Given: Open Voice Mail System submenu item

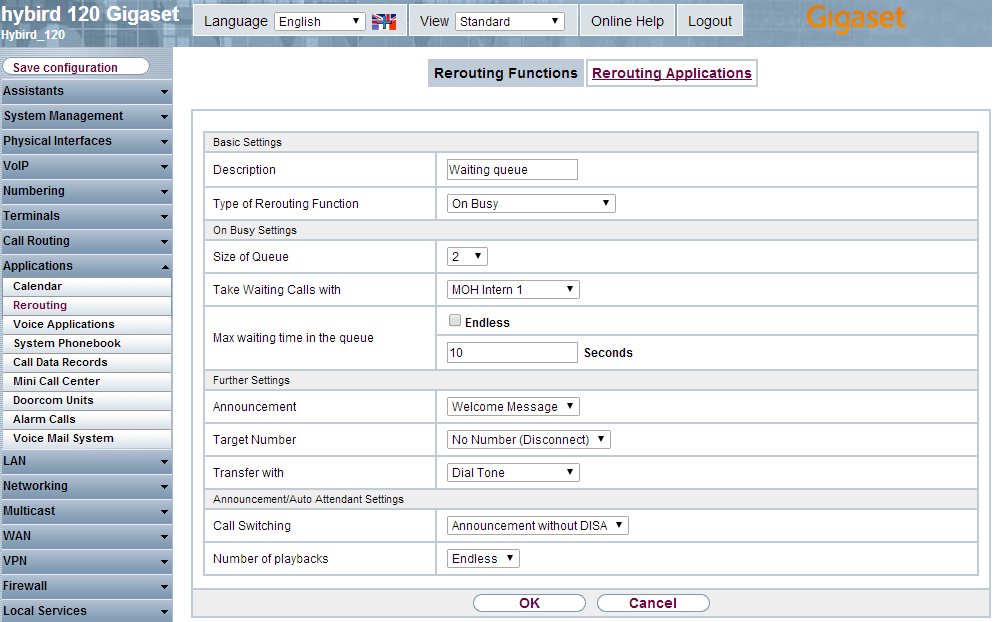Looking at the screenshot, I should click(x=87, y=439).
